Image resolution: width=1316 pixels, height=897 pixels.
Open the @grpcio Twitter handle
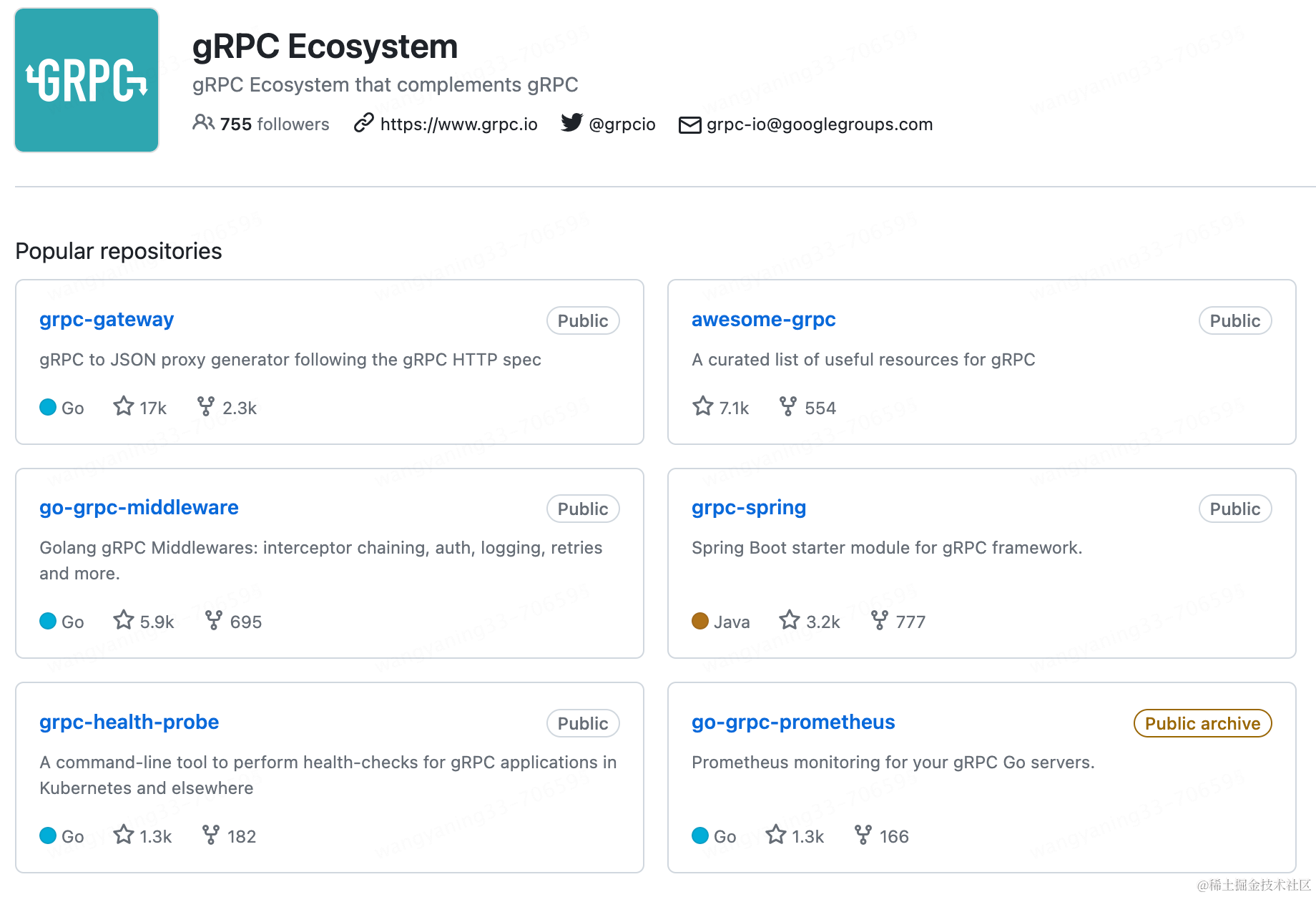tap(622, 124)
